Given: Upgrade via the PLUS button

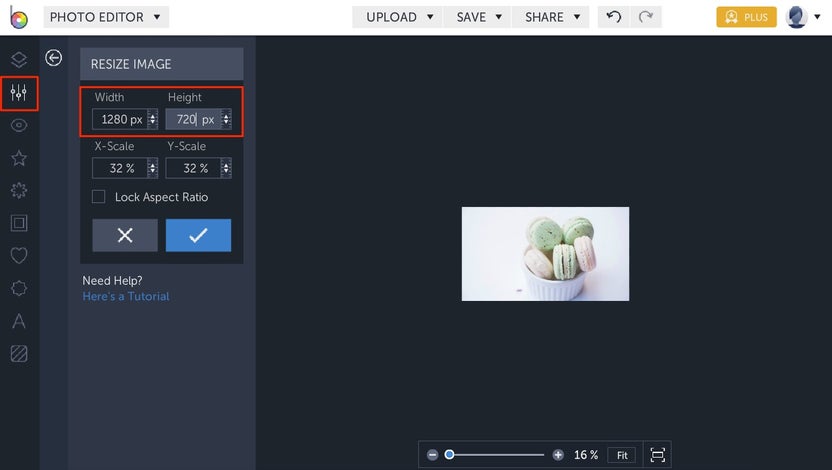Looking at the screenshot, I should (x=747, y=17).
